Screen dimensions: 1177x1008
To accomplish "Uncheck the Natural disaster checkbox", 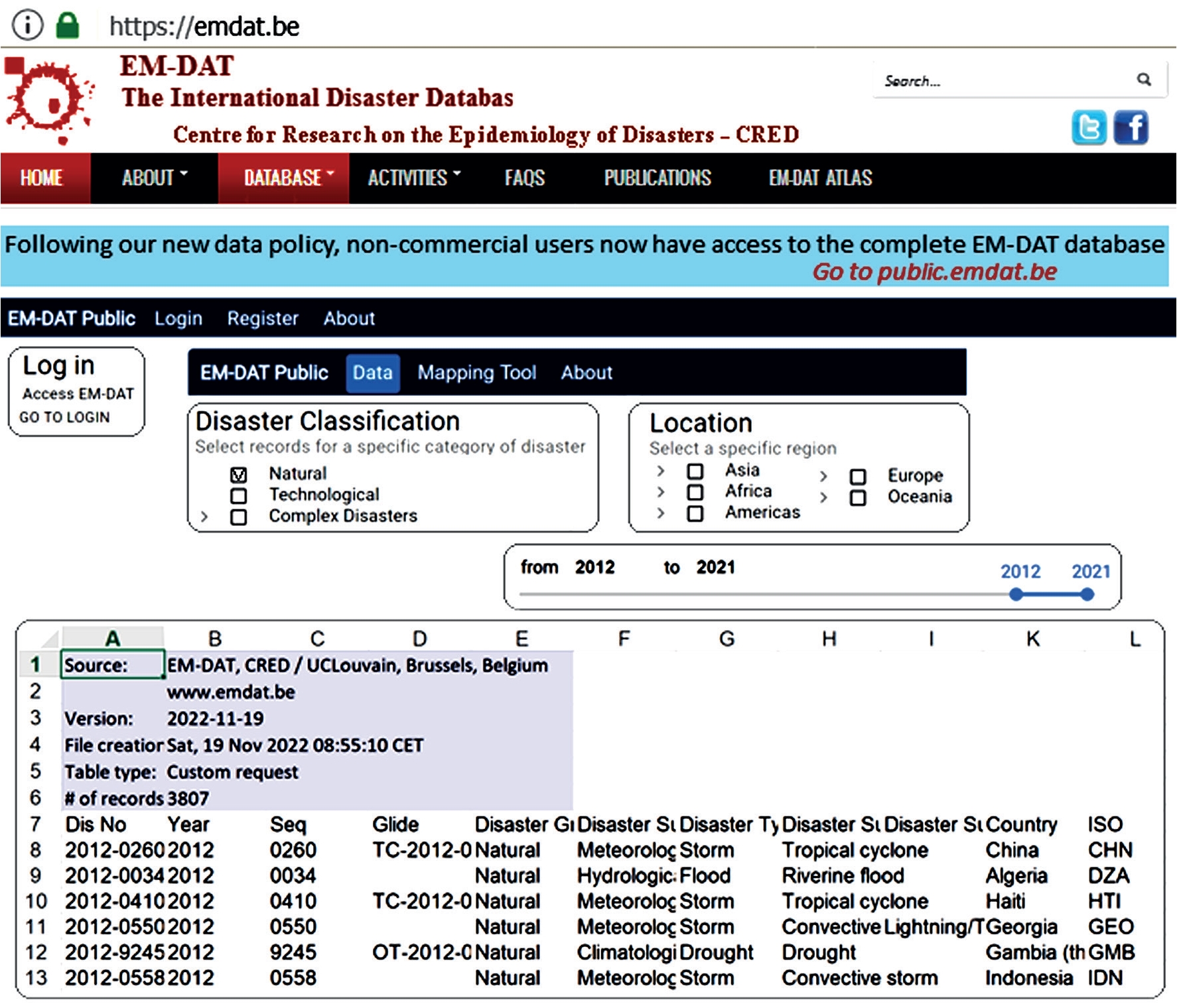I will [239, 475].
